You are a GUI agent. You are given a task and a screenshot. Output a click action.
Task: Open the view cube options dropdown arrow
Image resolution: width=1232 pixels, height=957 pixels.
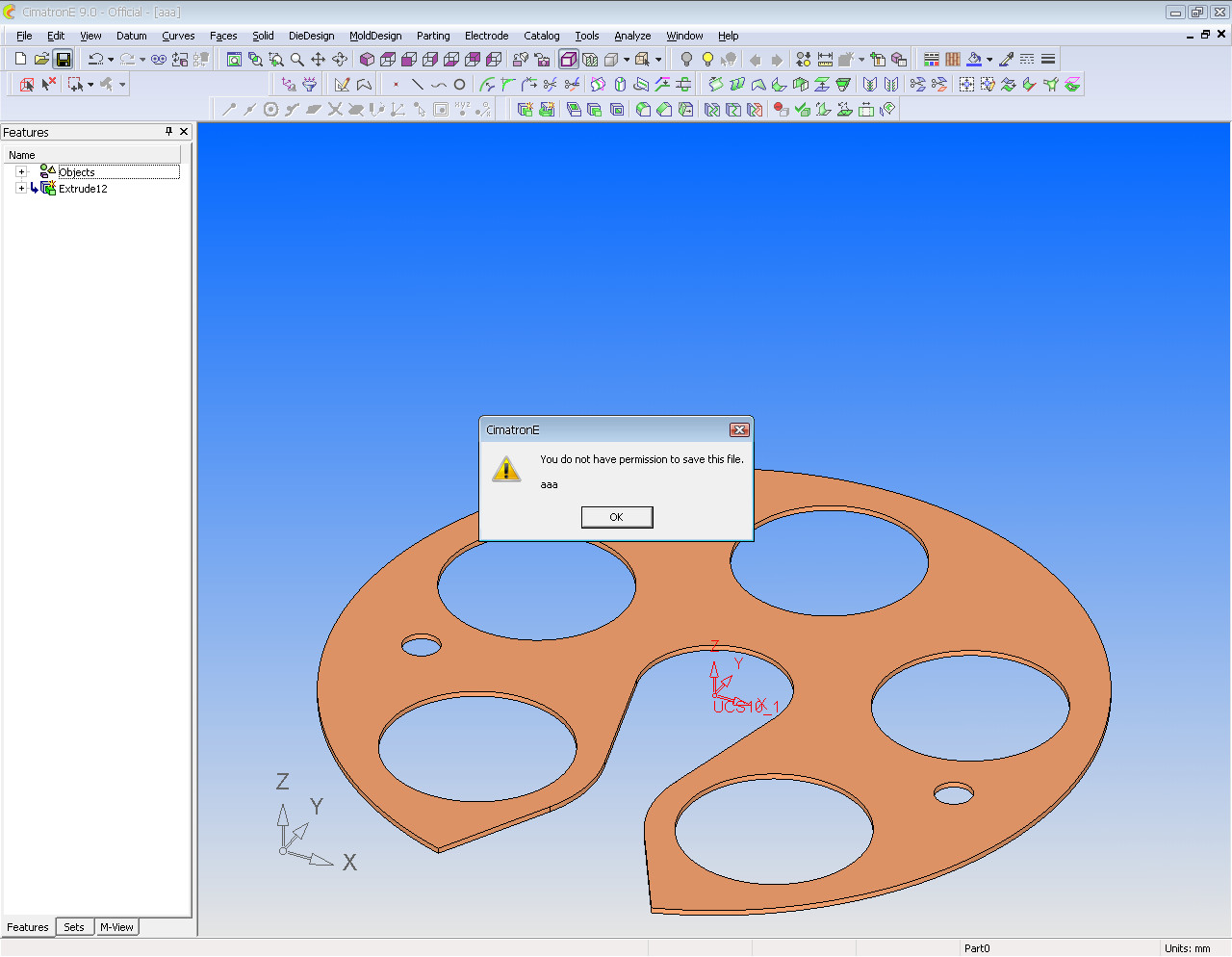[x=627, y=59]
